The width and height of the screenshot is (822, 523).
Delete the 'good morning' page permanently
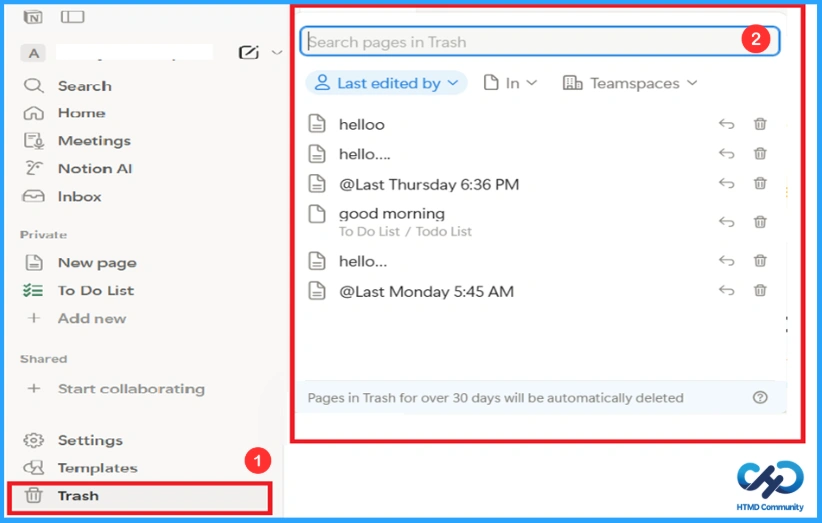tap(760, 222)
